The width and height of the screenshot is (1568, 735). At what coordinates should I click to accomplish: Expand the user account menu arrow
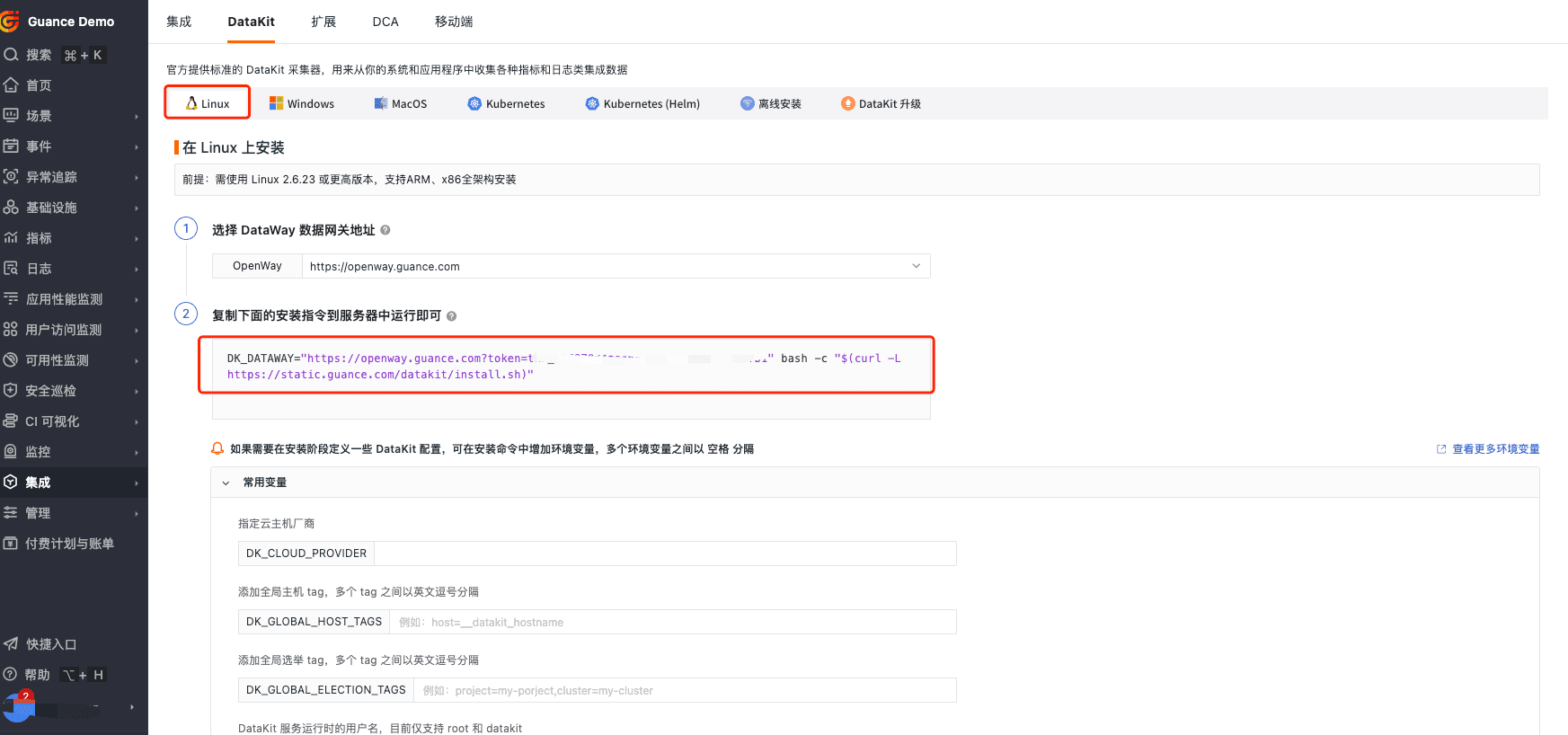pyautogui.click(x=132, y=707)
